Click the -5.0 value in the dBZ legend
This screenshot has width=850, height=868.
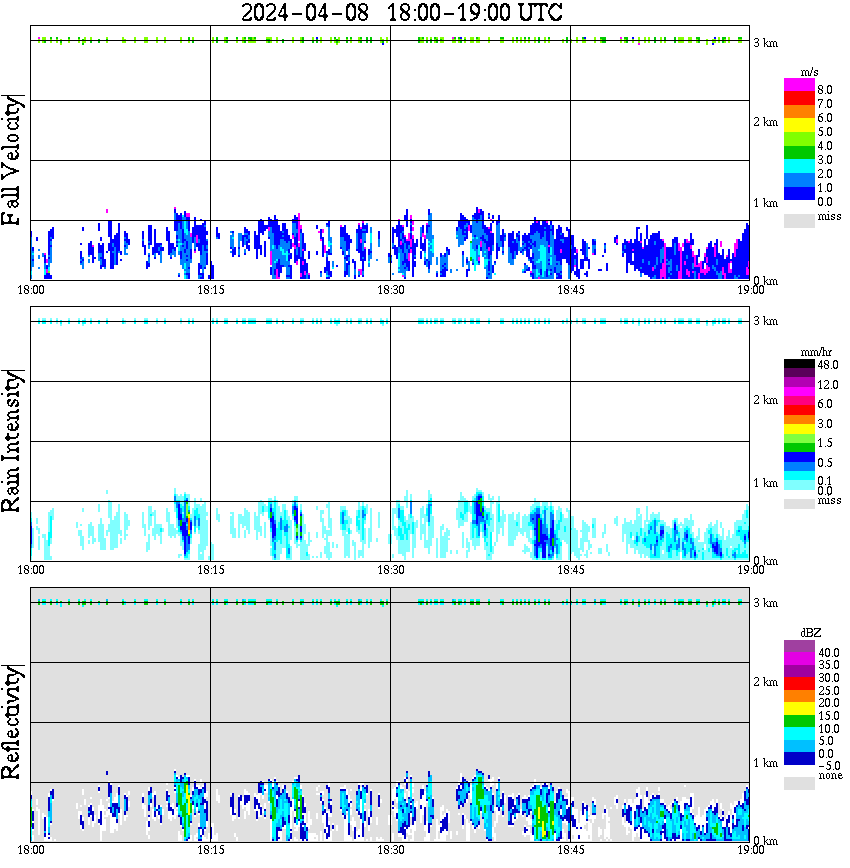[829, 766]
